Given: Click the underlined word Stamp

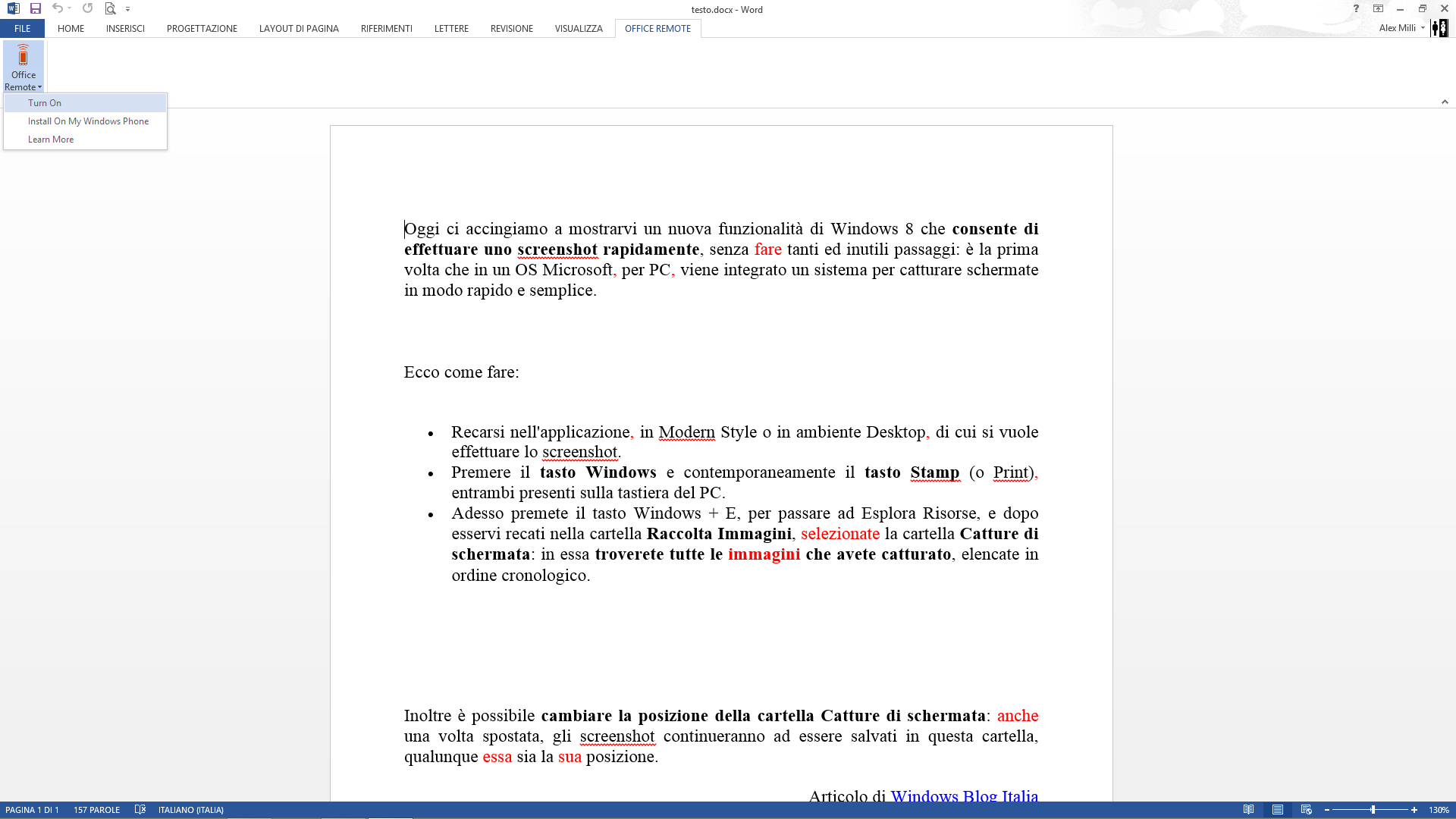Looking at the screenshot, I should tap(934, 472).
